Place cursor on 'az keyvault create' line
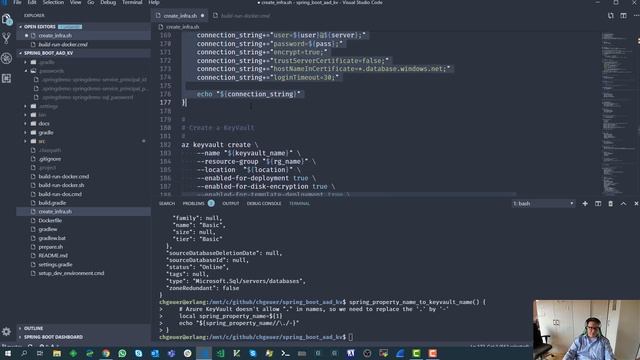The width and height of the screenshot is (640, 360). (x=220, y=145)
